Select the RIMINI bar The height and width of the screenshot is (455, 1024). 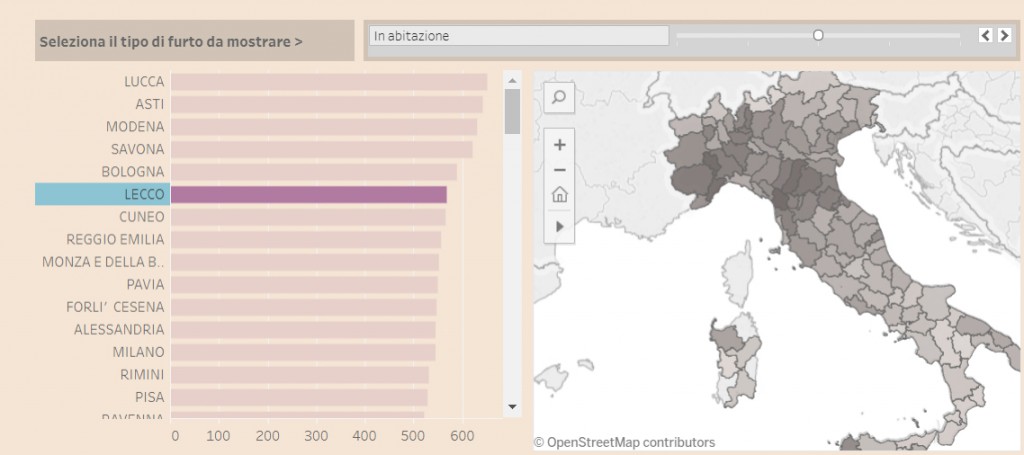point(300,375)
